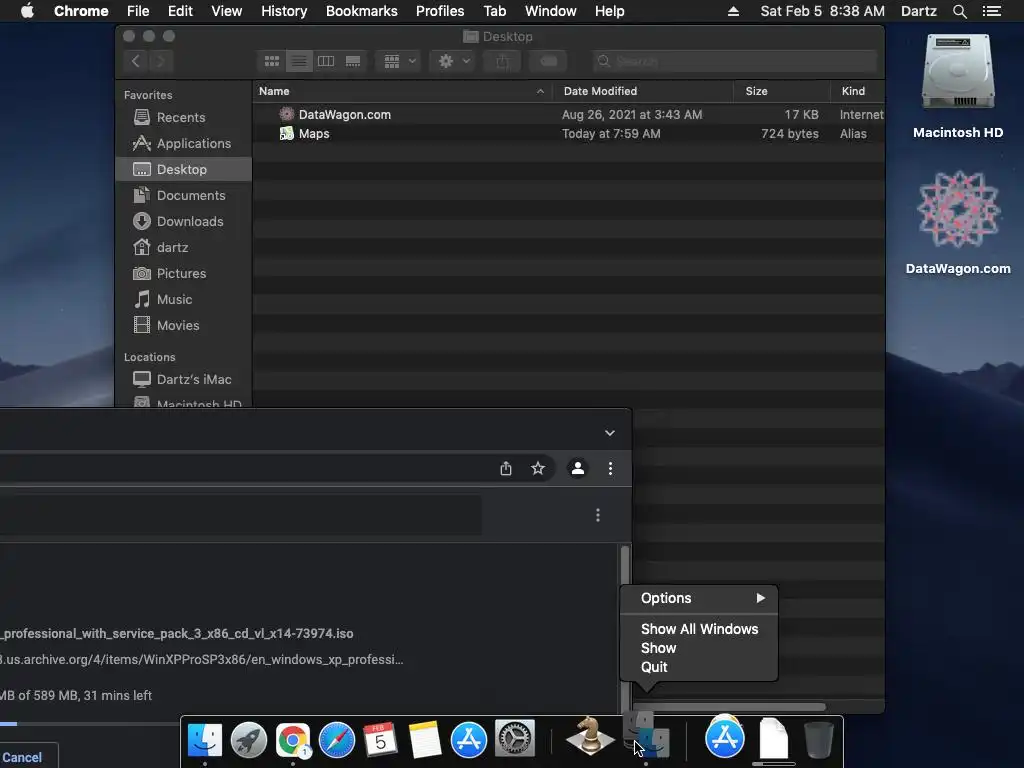Click Chrome share page icon

coord(505,468)
